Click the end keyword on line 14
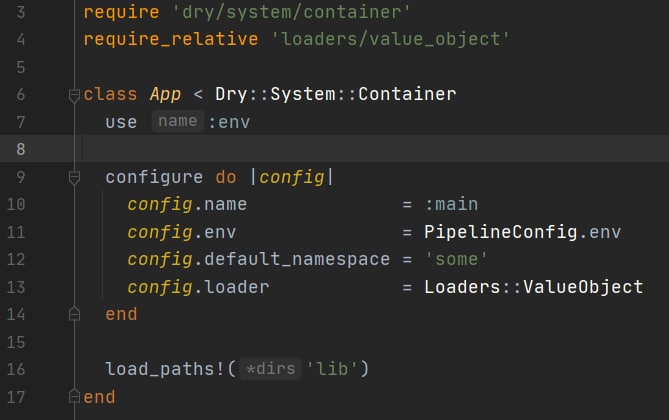The height and width of the screenshot is (420, 669). click(121, 315)
